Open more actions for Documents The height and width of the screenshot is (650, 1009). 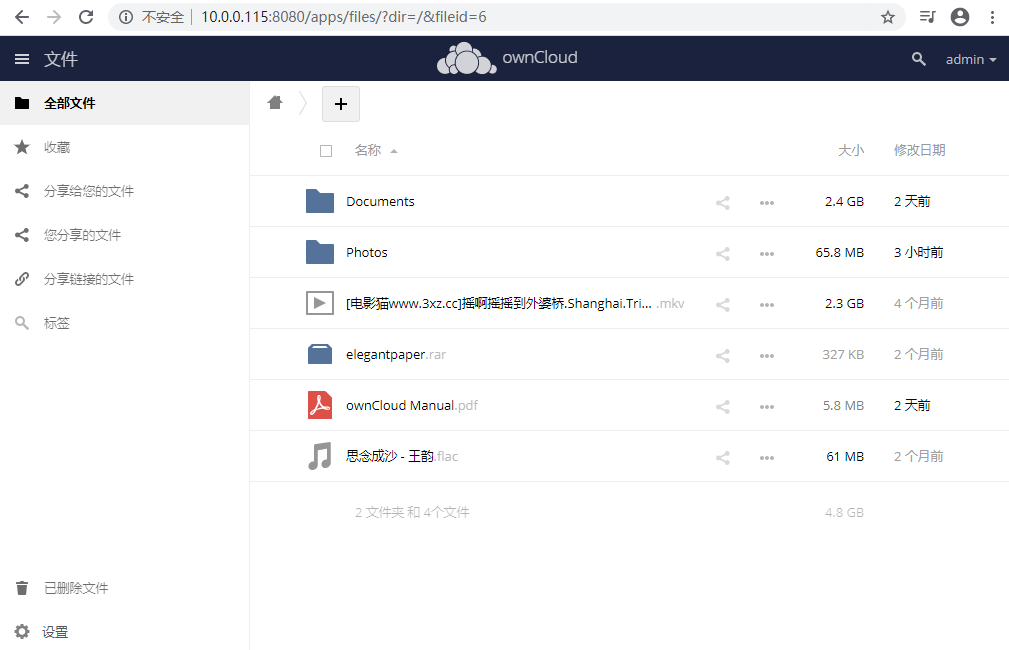pyautogui.click(x=766, y=203)
